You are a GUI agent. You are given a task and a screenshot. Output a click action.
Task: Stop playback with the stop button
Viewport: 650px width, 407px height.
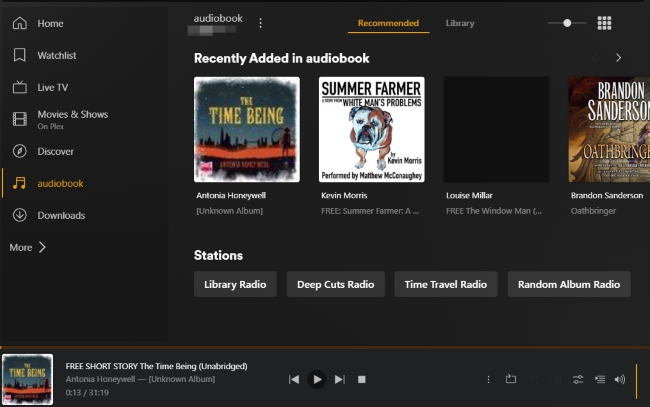(x=361, y=379)
